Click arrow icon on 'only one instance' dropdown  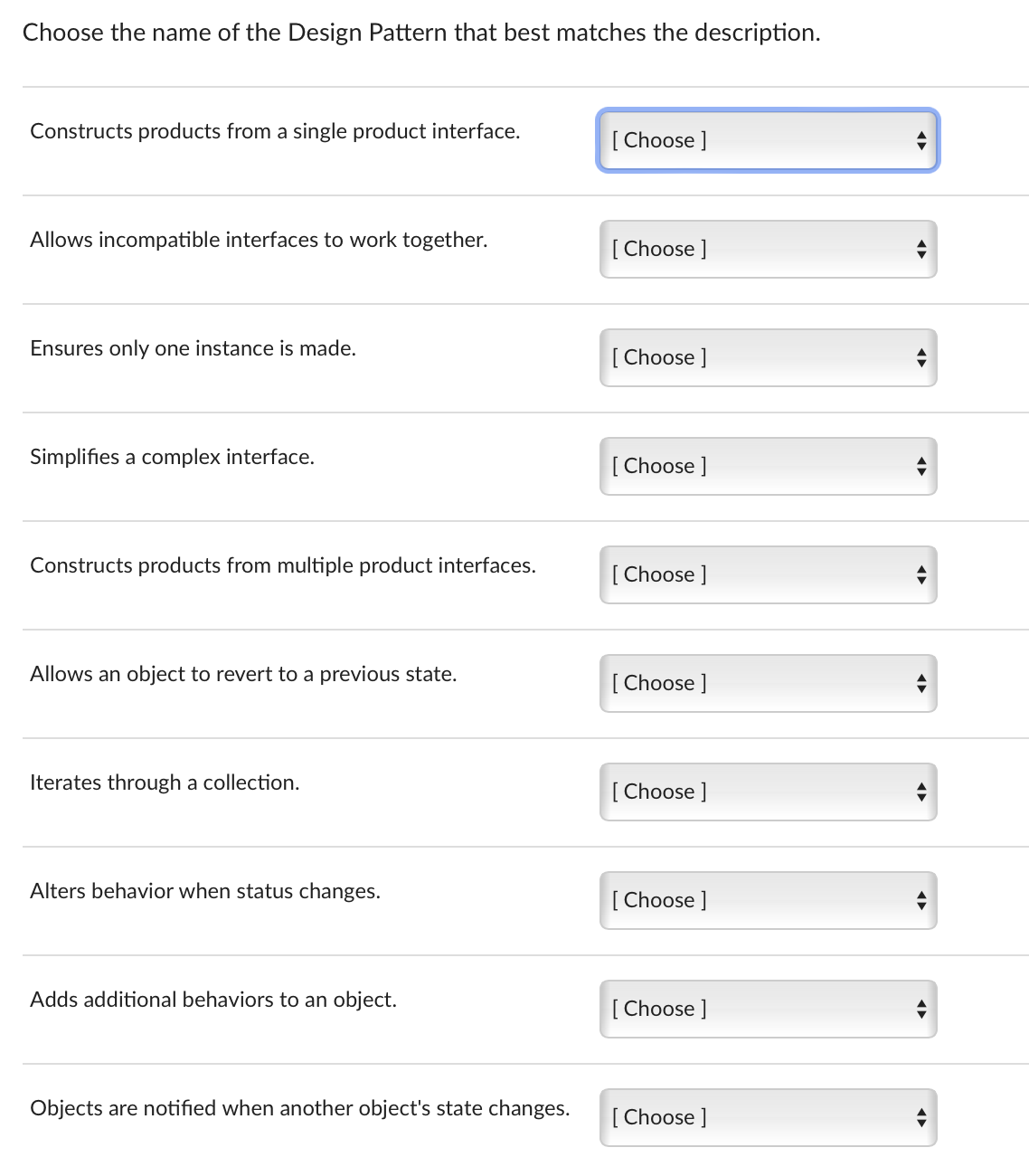(x=920, y=357)
